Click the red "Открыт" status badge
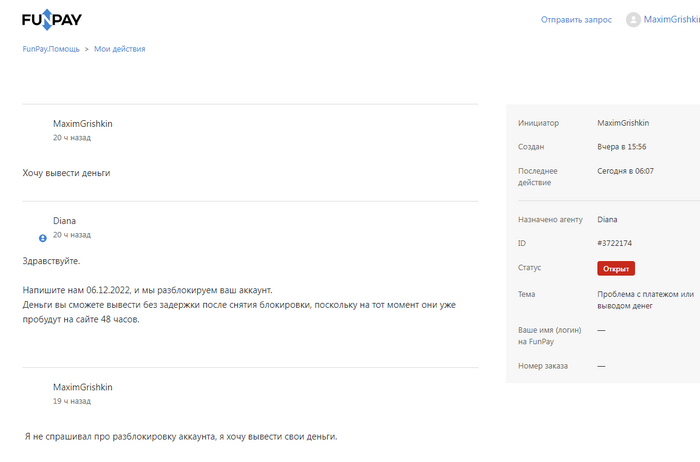The width and height of the screenshot is (700, 462). tap(616, 268)
